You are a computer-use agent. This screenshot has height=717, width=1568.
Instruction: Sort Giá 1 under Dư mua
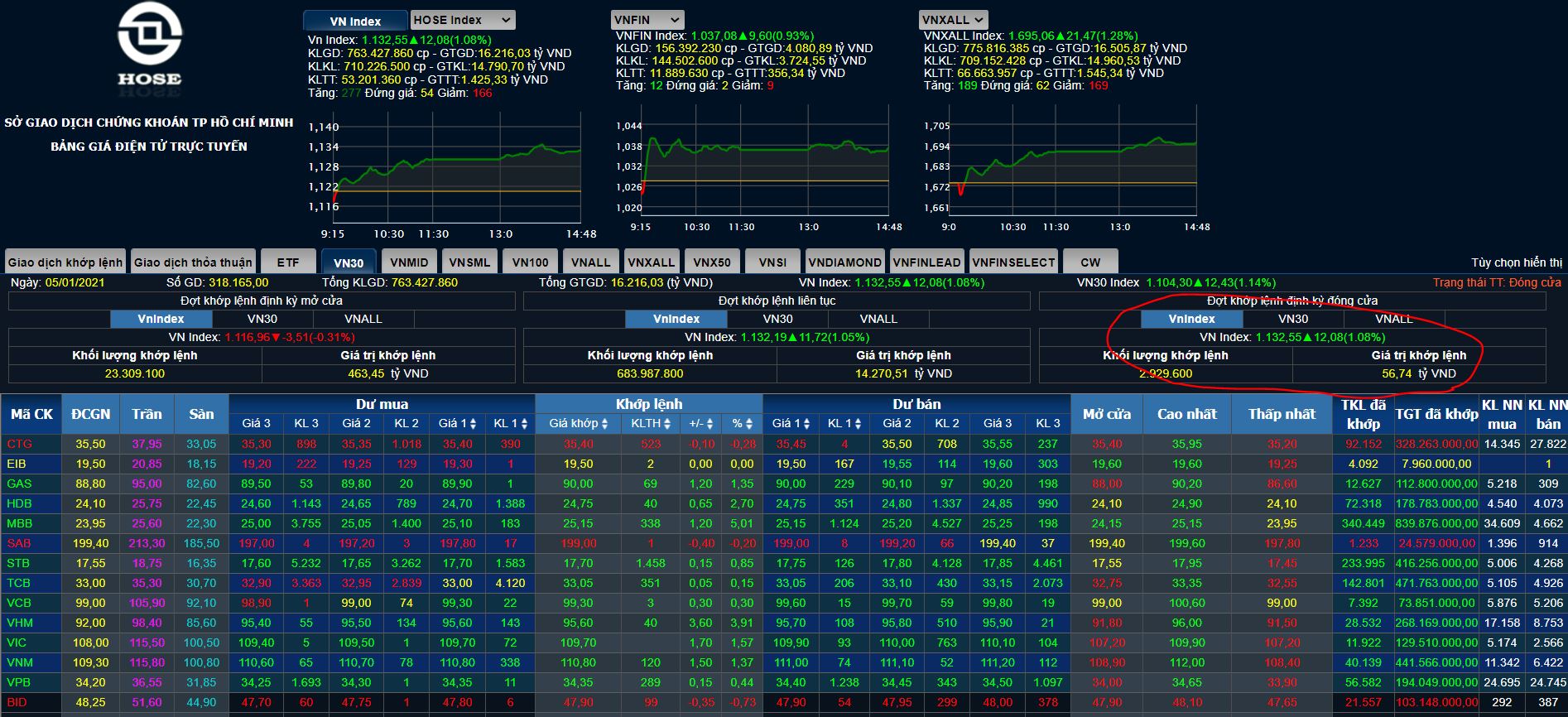pos(473,424)
